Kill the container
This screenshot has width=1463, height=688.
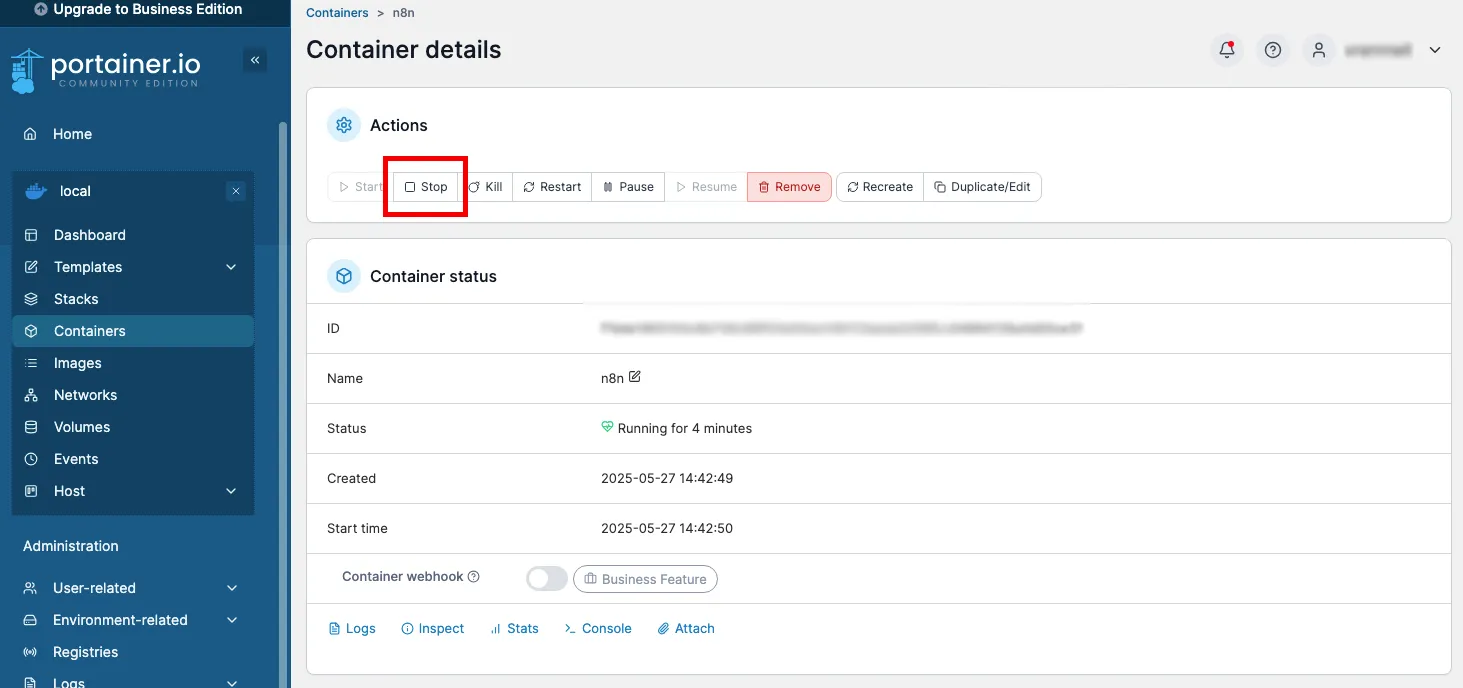click(485, 187)
